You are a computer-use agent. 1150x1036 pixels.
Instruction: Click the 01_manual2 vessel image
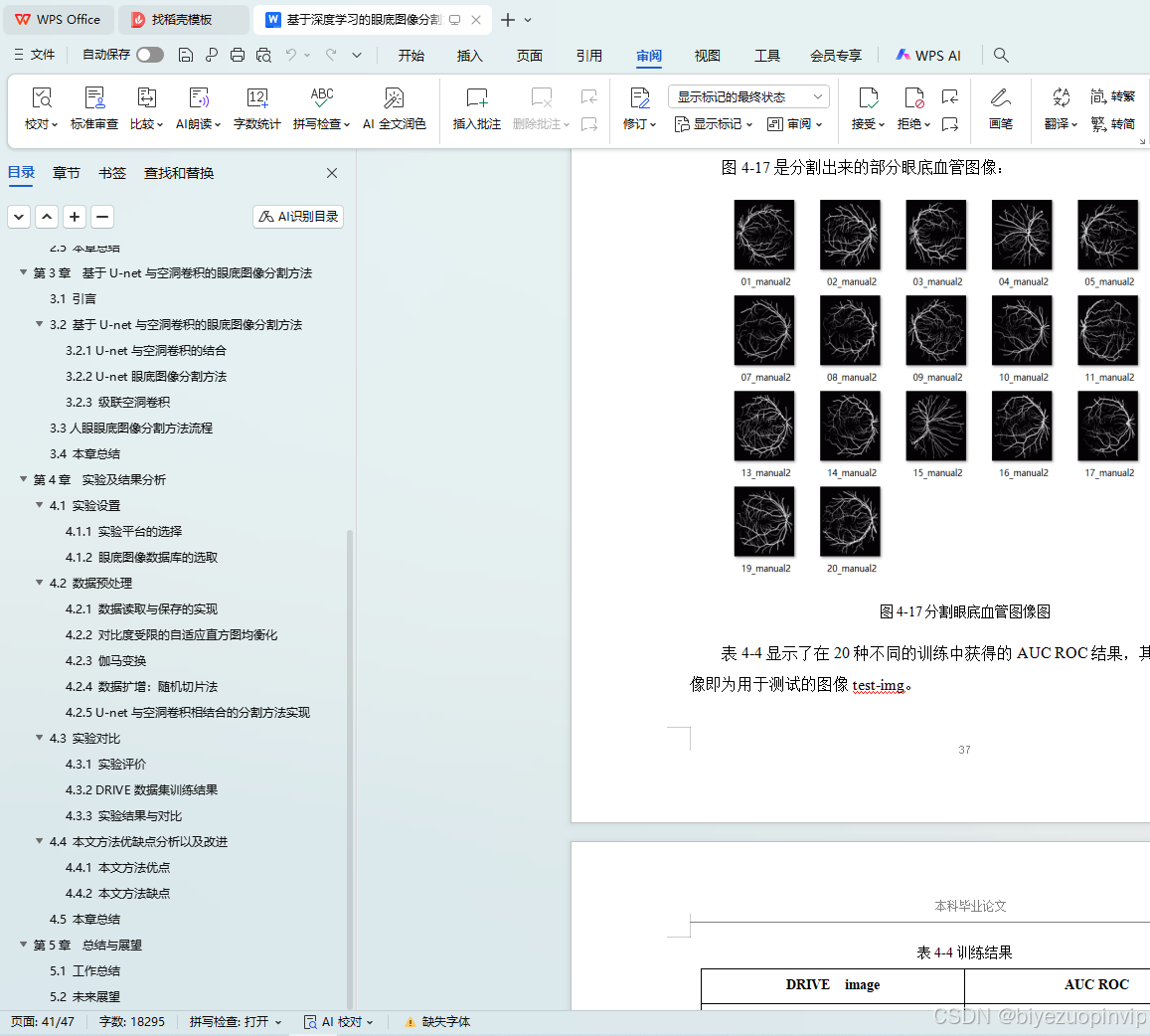click(764, 235)
